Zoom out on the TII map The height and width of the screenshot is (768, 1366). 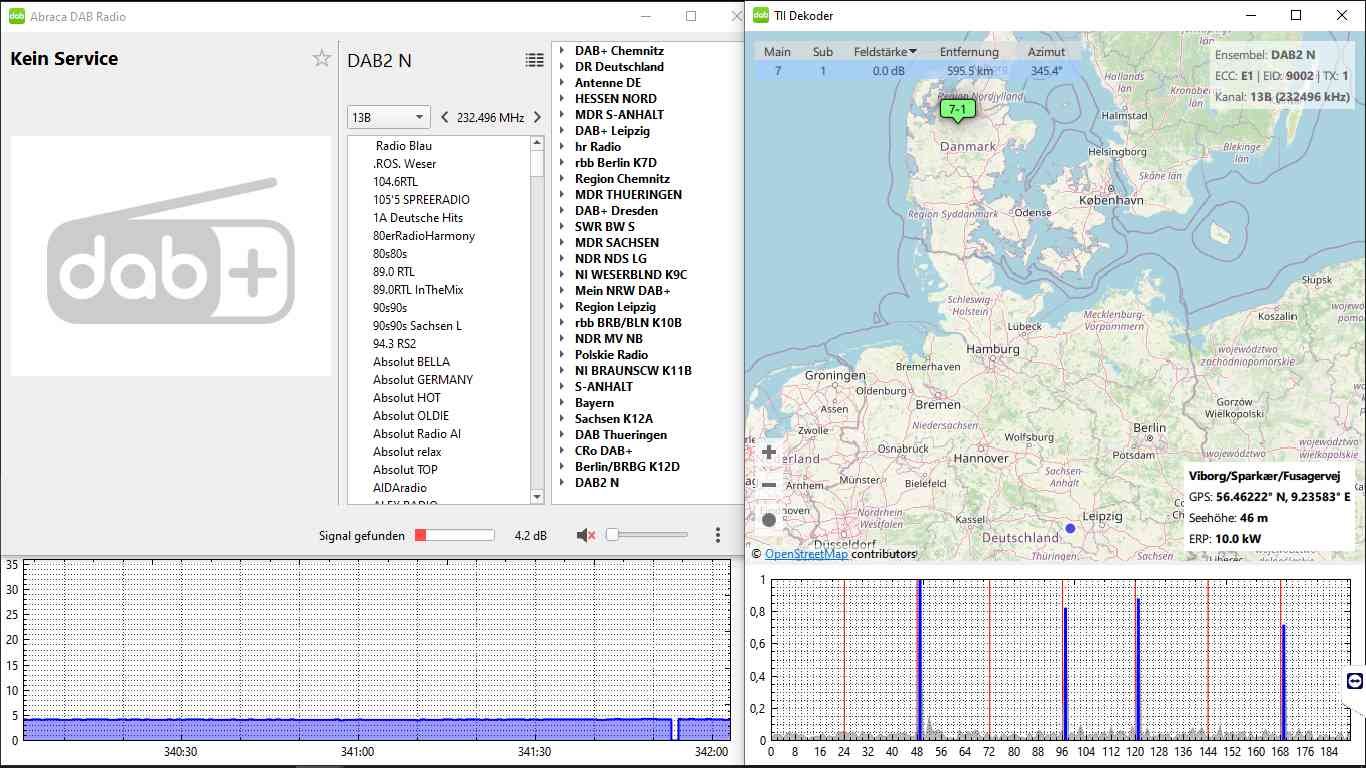tap(769, 486)
